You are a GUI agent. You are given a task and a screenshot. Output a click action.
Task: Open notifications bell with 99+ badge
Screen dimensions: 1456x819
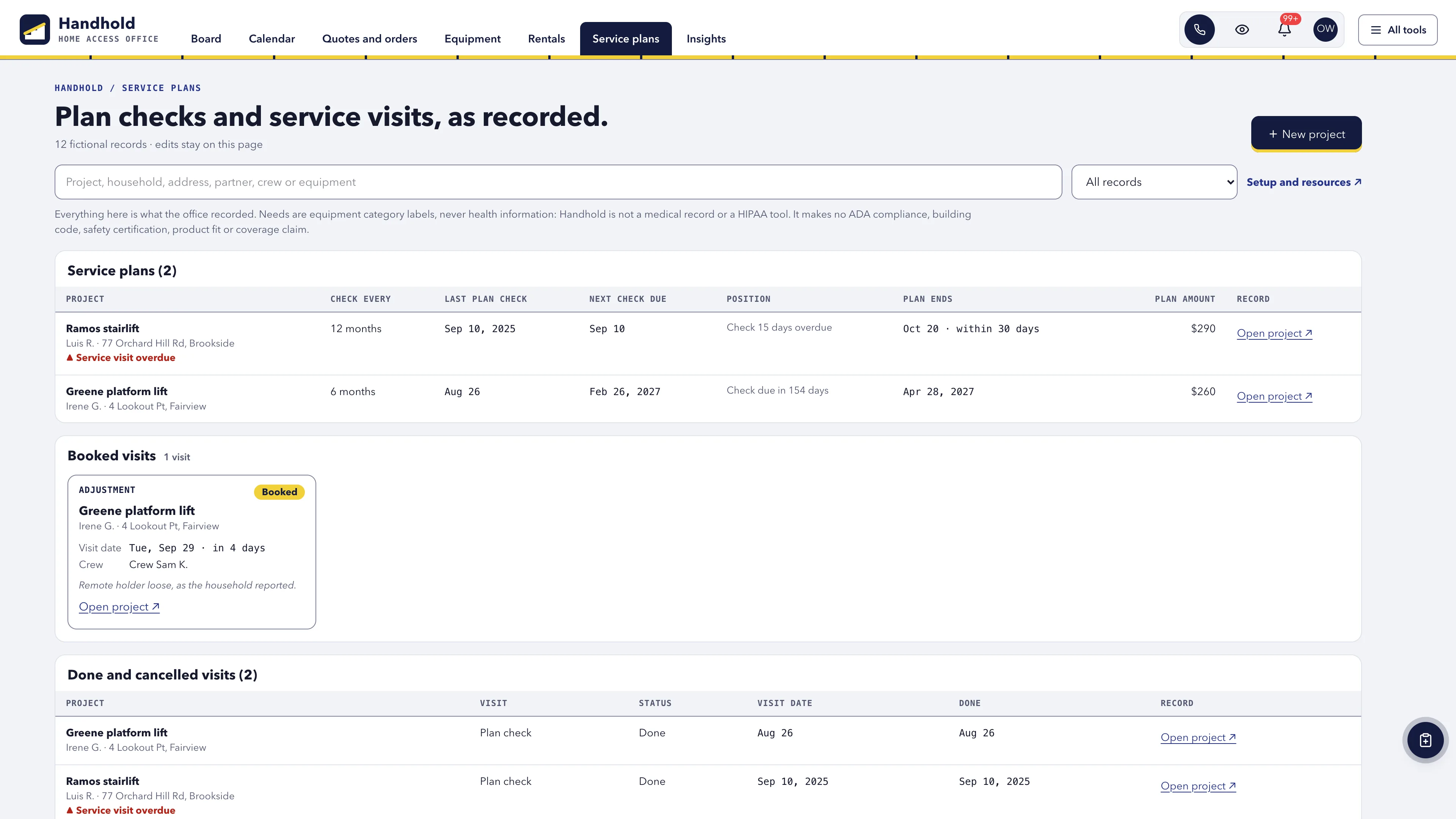1284,30
